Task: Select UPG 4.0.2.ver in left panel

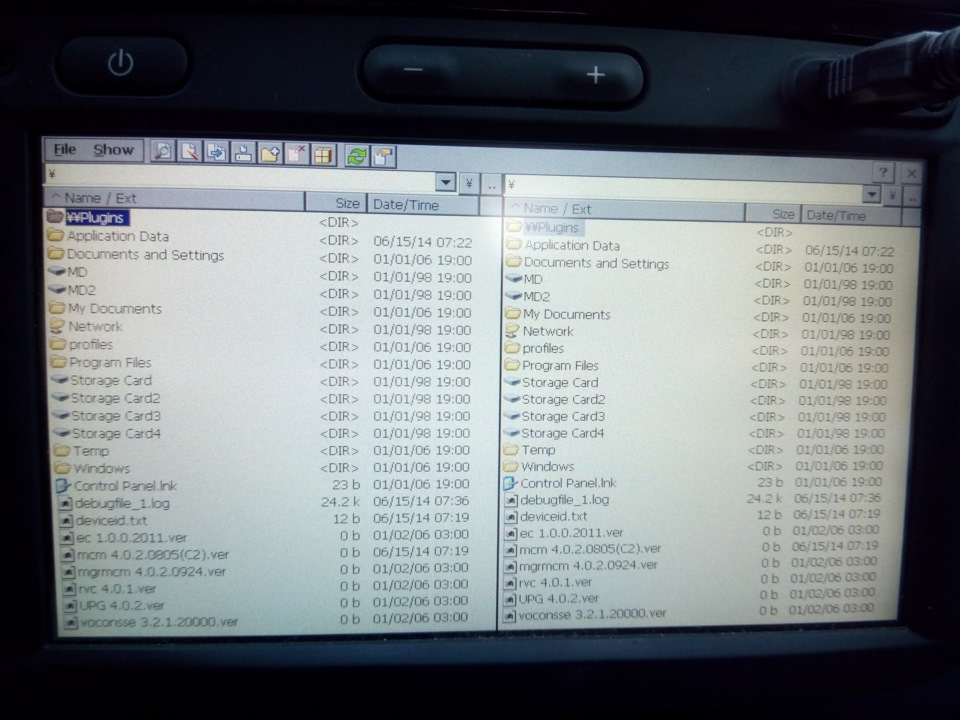Action: (x=122, y=606)
